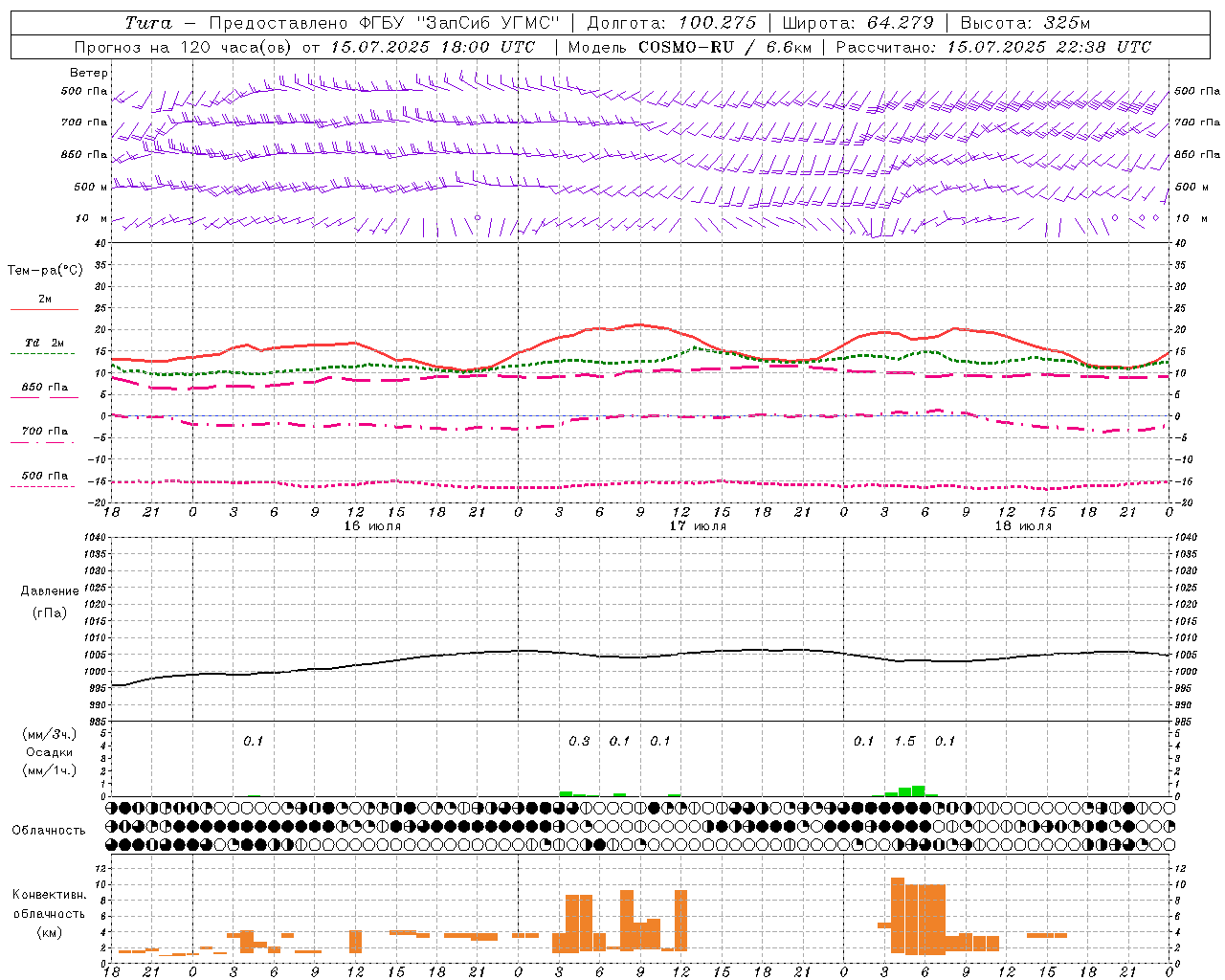
Task: Click green dashed line sample under "Td 2м"
Action: tap(44, 354)
